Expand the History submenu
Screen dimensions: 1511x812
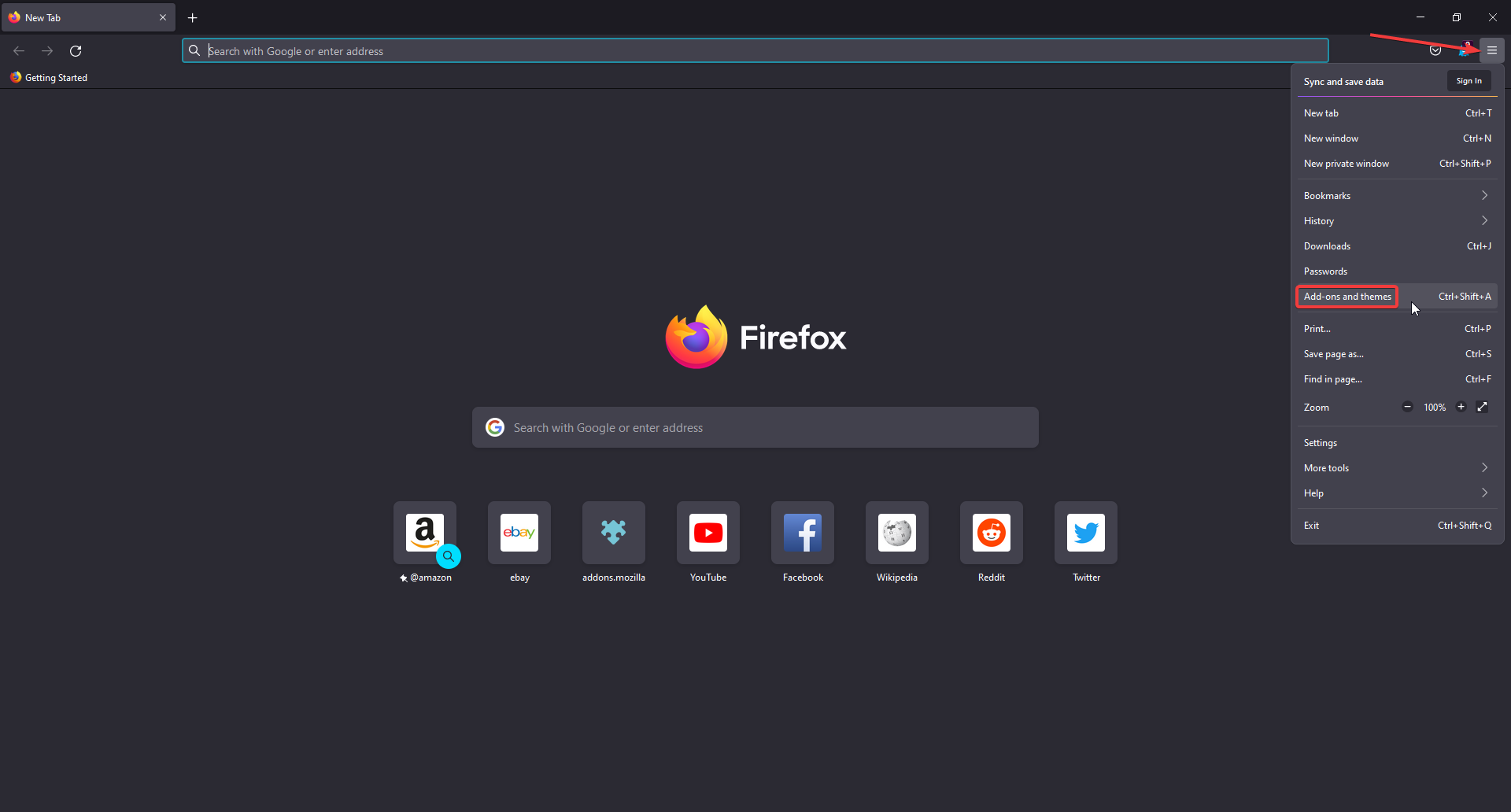[x=1397, y=221]
